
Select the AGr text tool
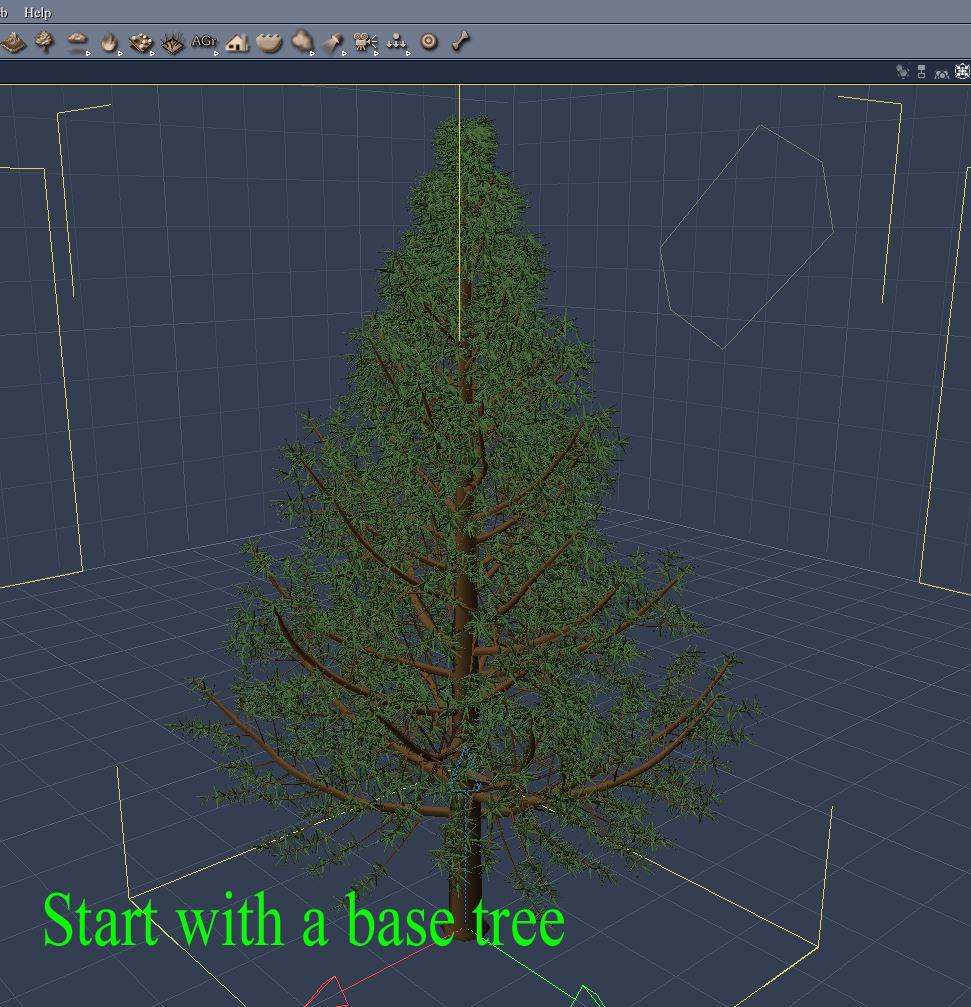coord(204,41)
